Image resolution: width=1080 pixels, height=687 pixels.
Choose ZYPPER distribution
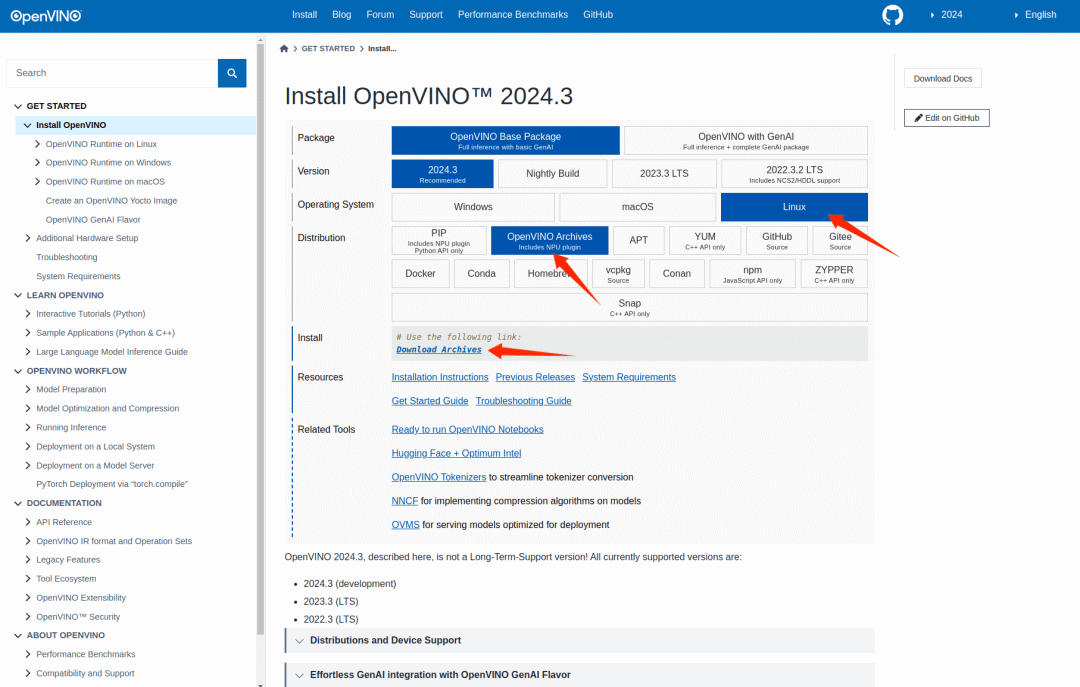(834, 274)
